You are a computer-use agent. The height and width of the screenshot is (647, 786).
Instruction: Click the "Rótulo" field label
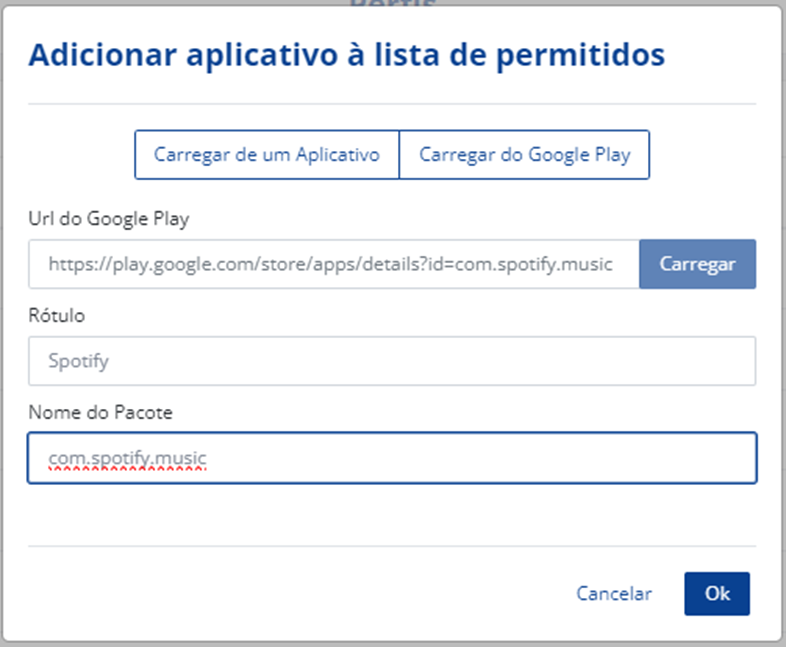click(x=56, y=315)
